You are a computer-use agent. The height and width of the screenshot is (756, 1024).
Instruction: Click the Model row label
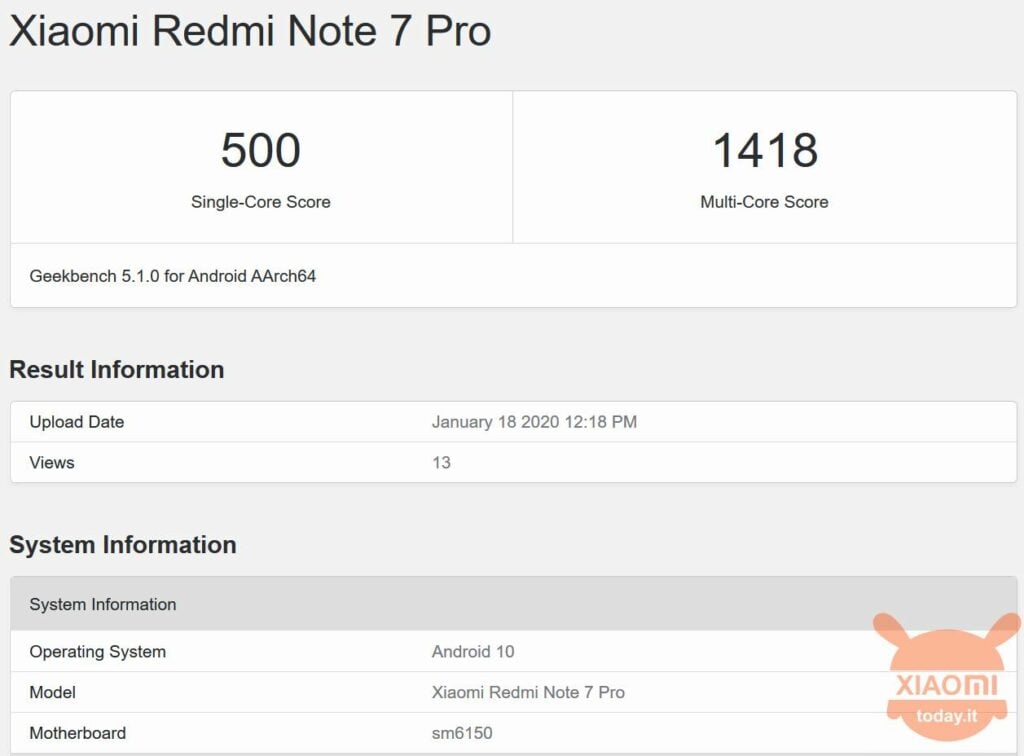(x=52, y=692)
